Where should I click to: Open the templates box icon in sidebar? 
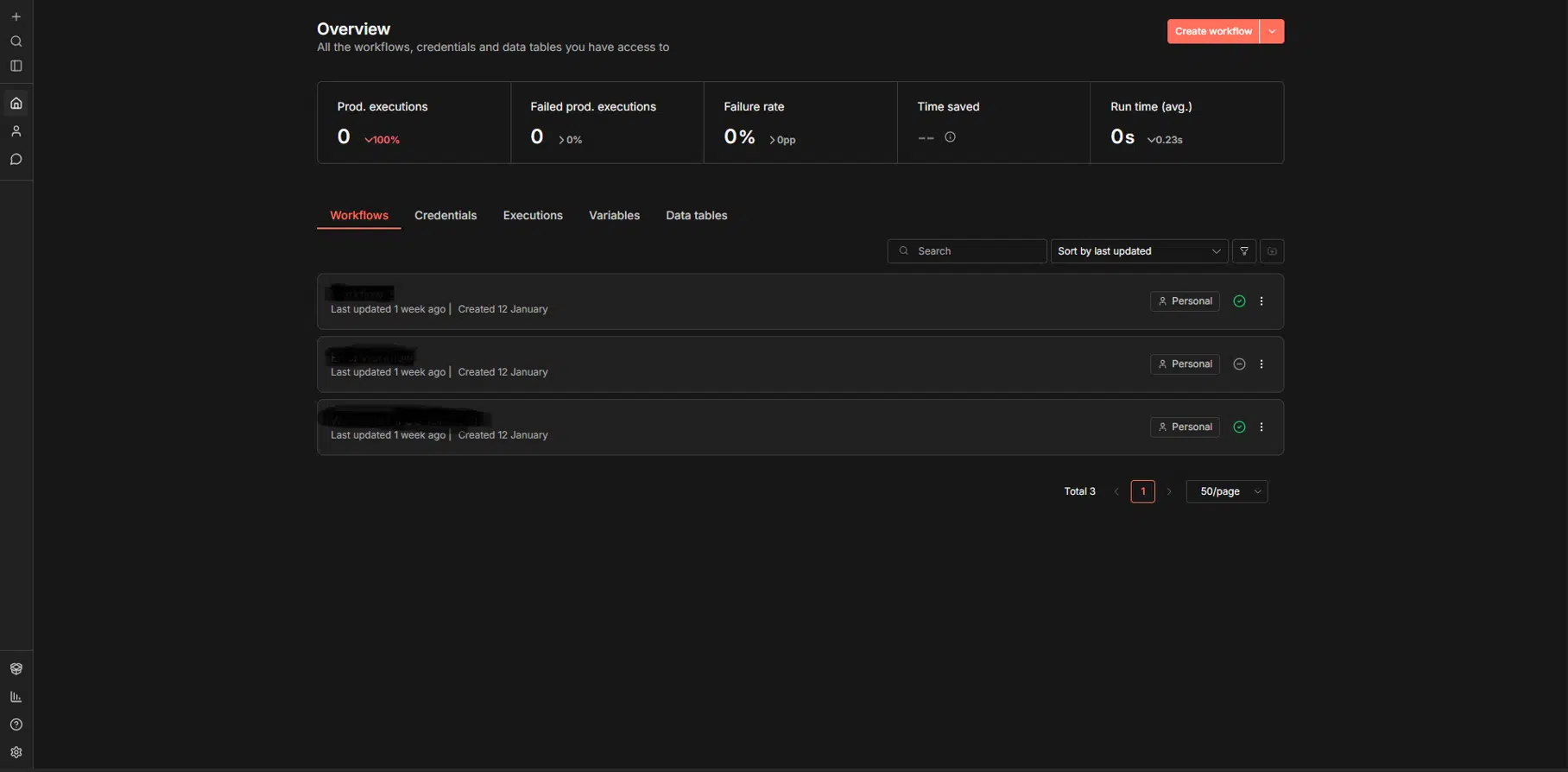tap(16, 669)
